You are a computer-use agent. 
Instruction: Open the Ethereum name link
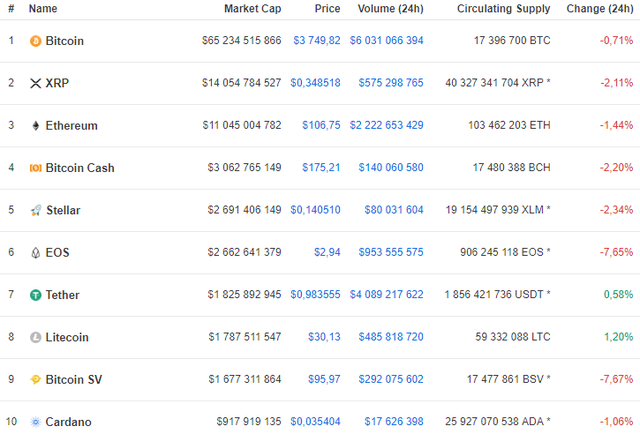(x=71, y=126)
